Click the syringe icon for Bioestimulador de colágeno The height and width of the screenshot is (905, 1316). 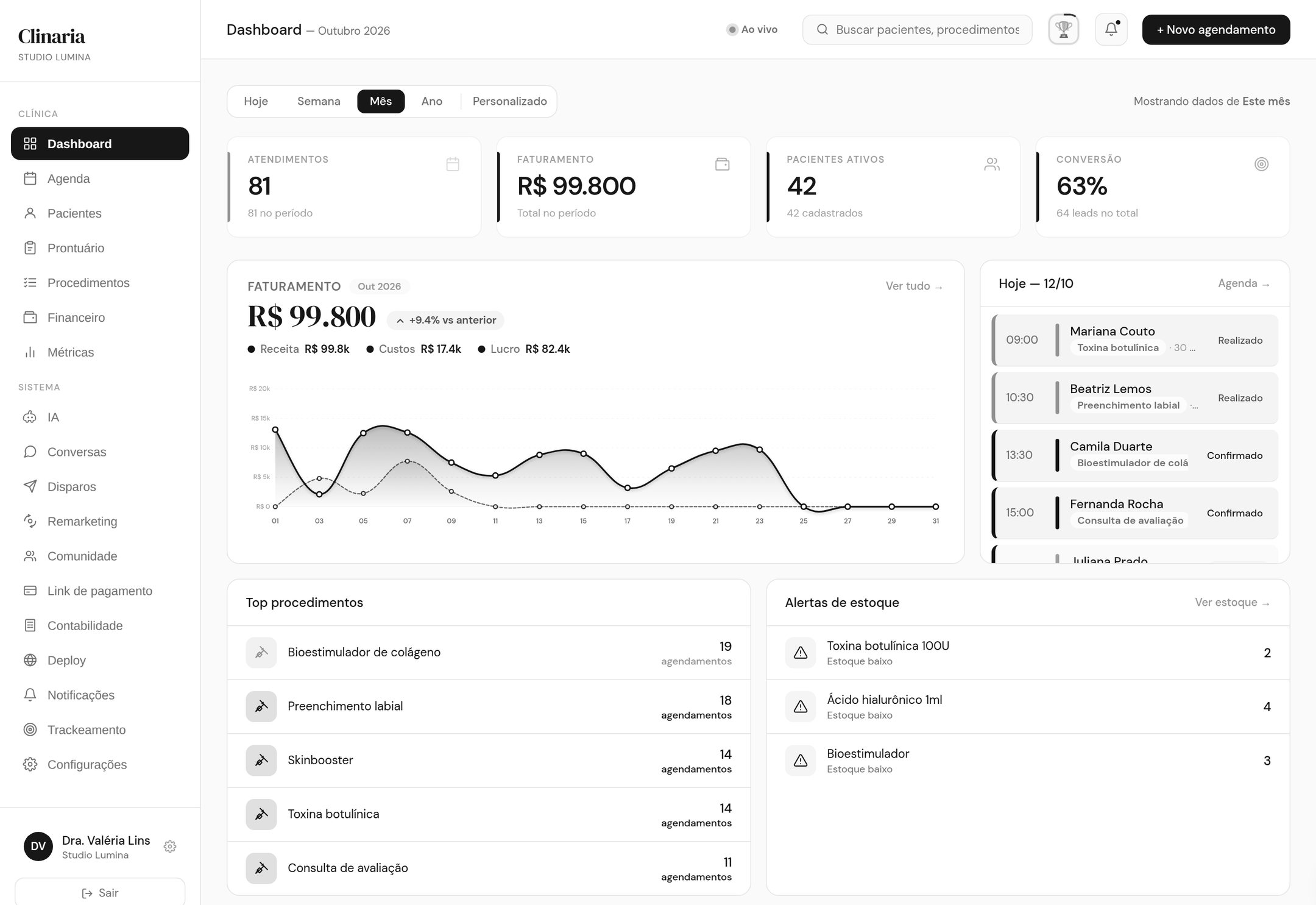tap(261, 653)
